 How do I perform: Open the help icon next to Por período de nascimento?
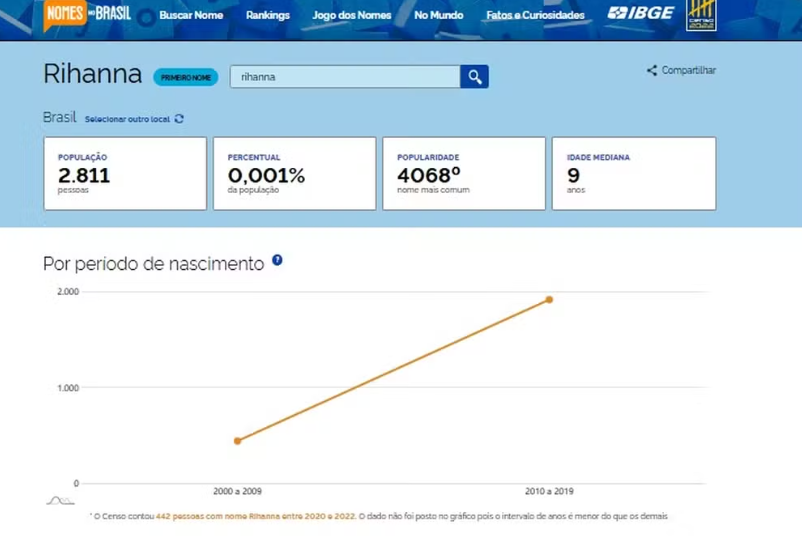277,260
